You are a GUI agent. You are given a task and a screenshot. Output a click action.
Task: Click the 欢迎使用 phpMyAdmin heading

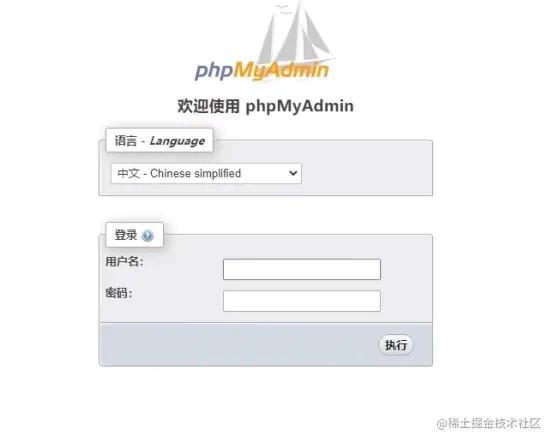(x=265, y=106)
